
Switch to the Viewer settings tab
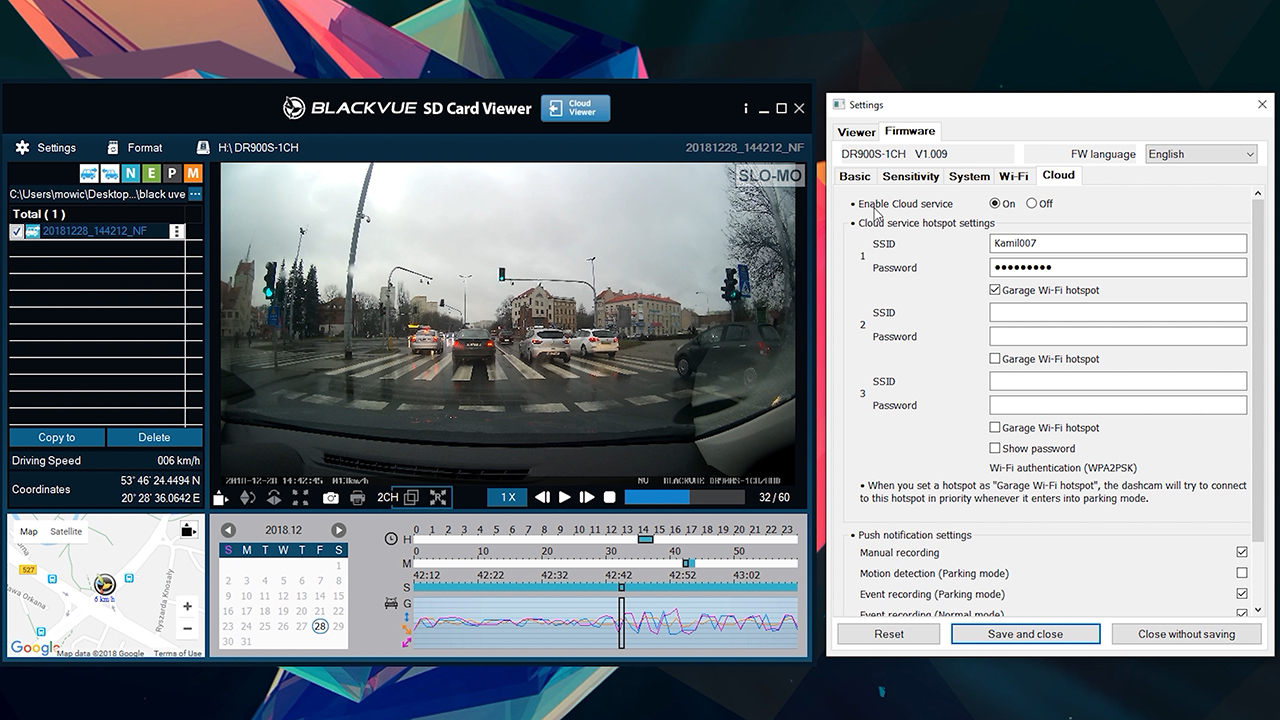pos(856,132)
